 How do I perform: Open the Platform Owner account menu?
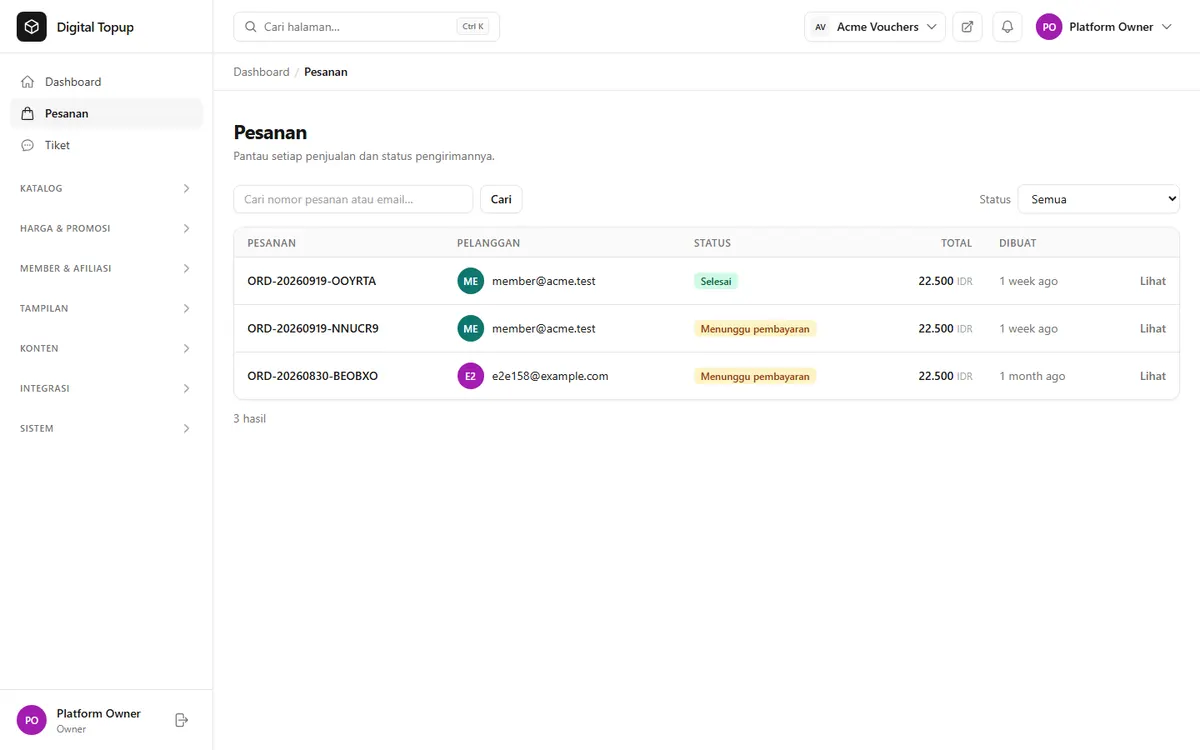pyautogui.click(x=1105, y=27)
